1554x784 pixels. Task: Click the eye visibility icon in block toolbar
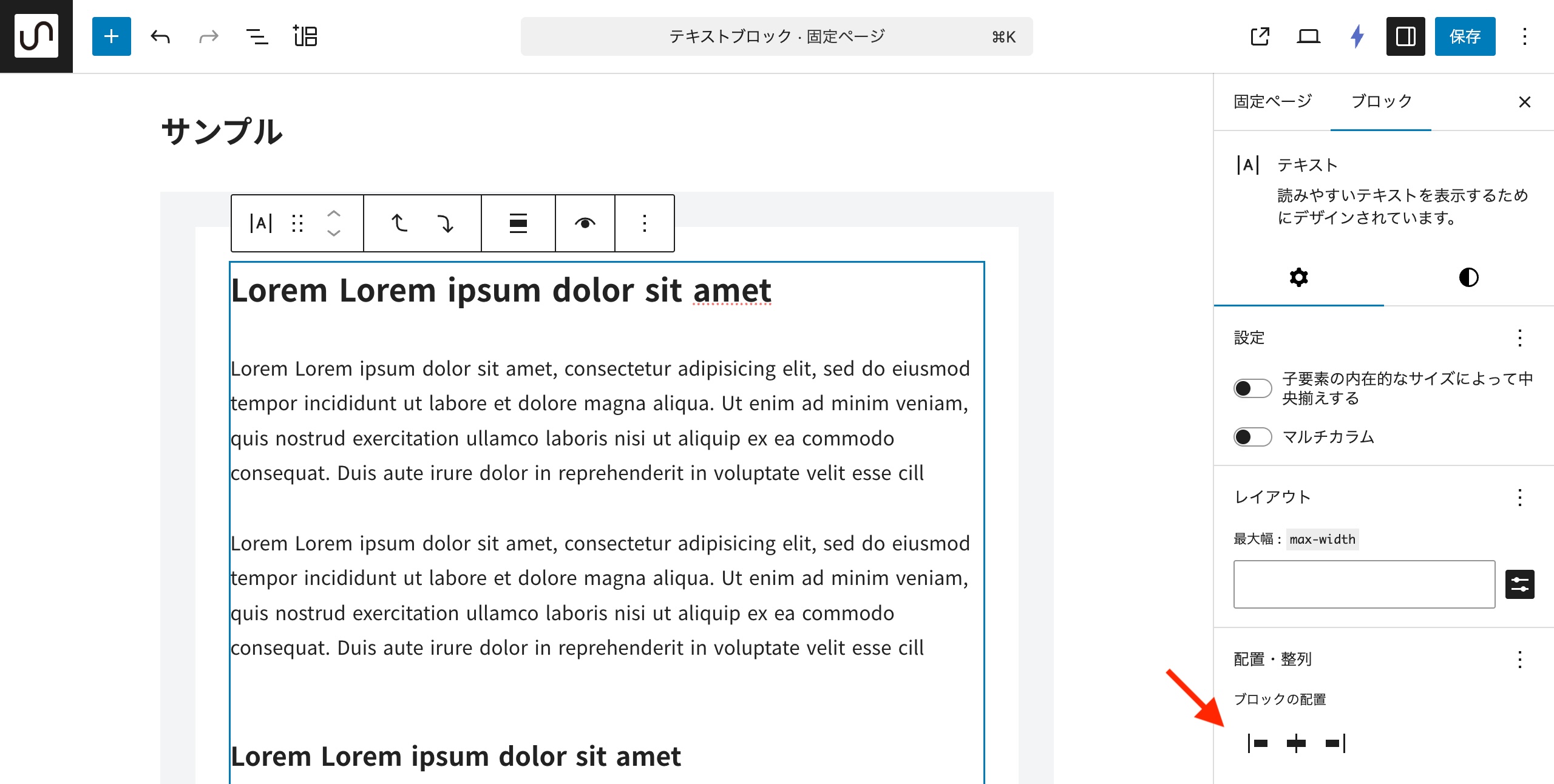pyautogui.click(x=585, y=223)
